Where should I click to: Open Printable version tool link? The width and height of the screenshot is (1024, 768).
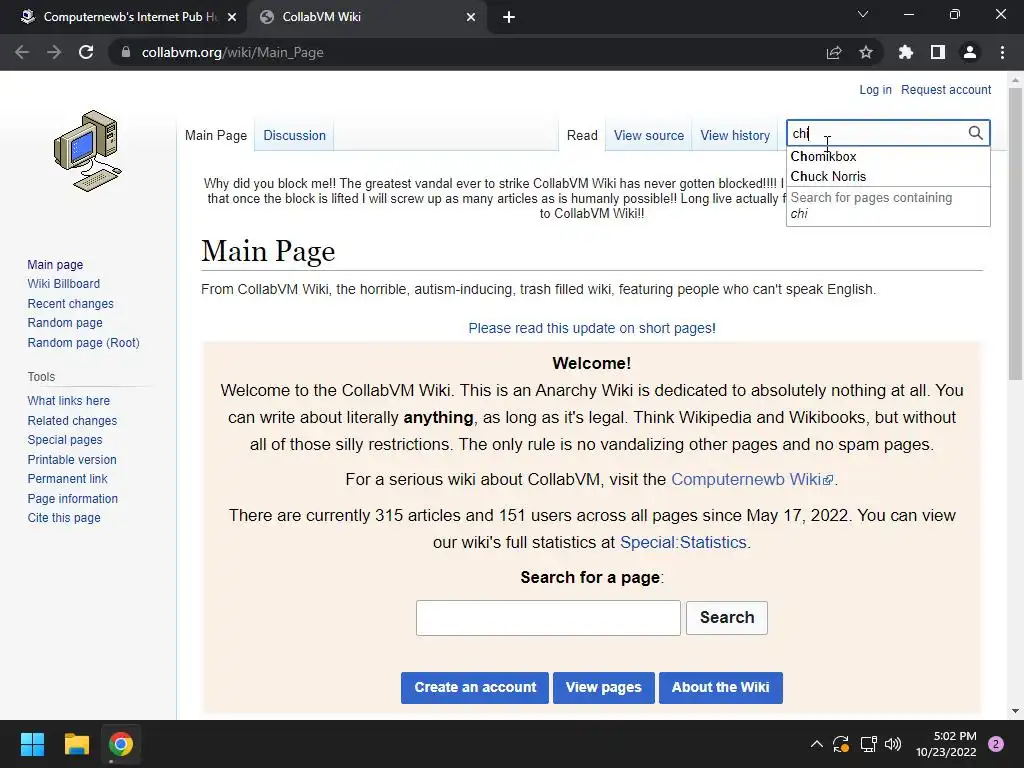[x=72, y=460]
